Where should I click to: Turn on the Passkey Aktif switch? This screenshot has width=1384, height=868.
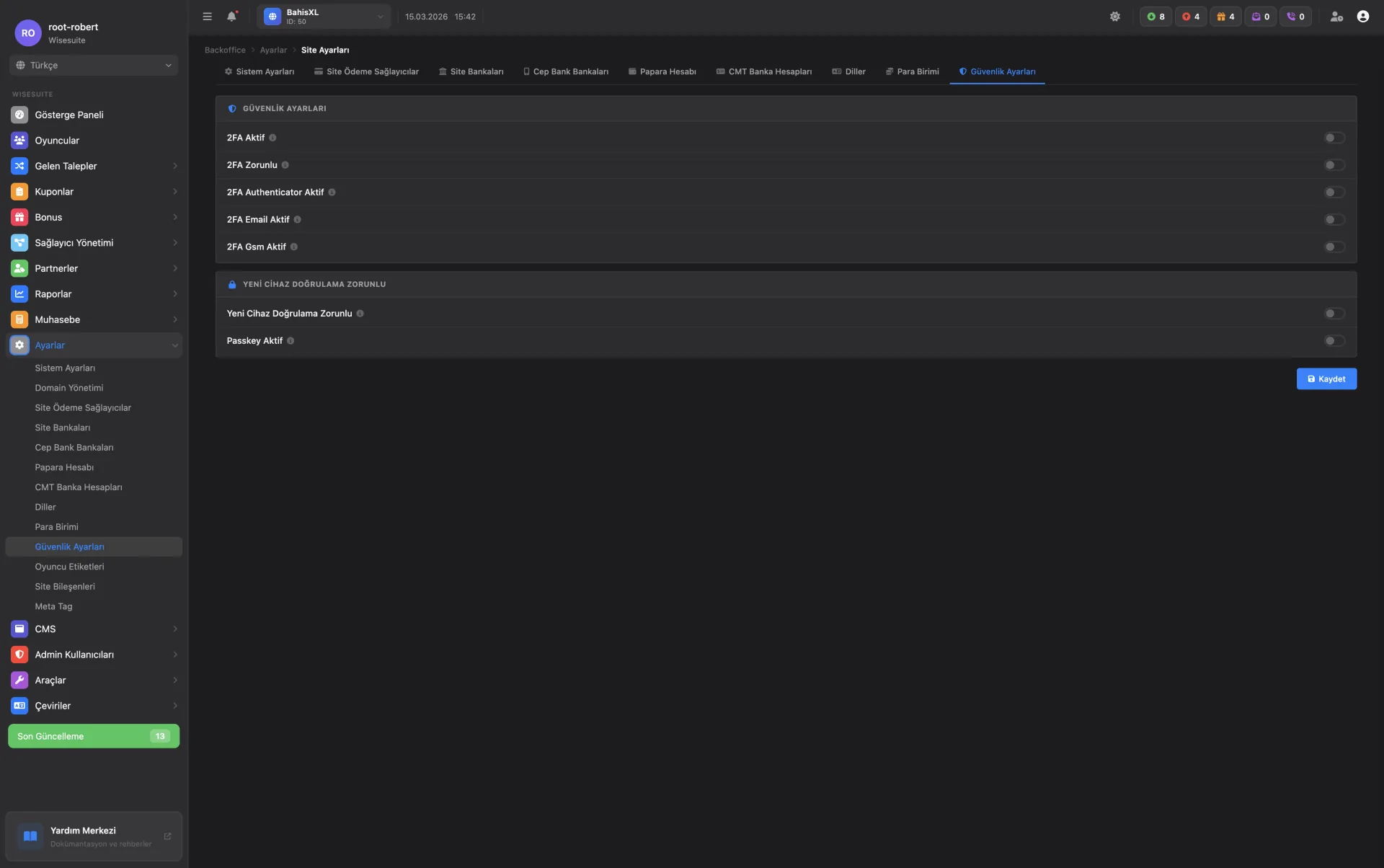[1334, 341]
